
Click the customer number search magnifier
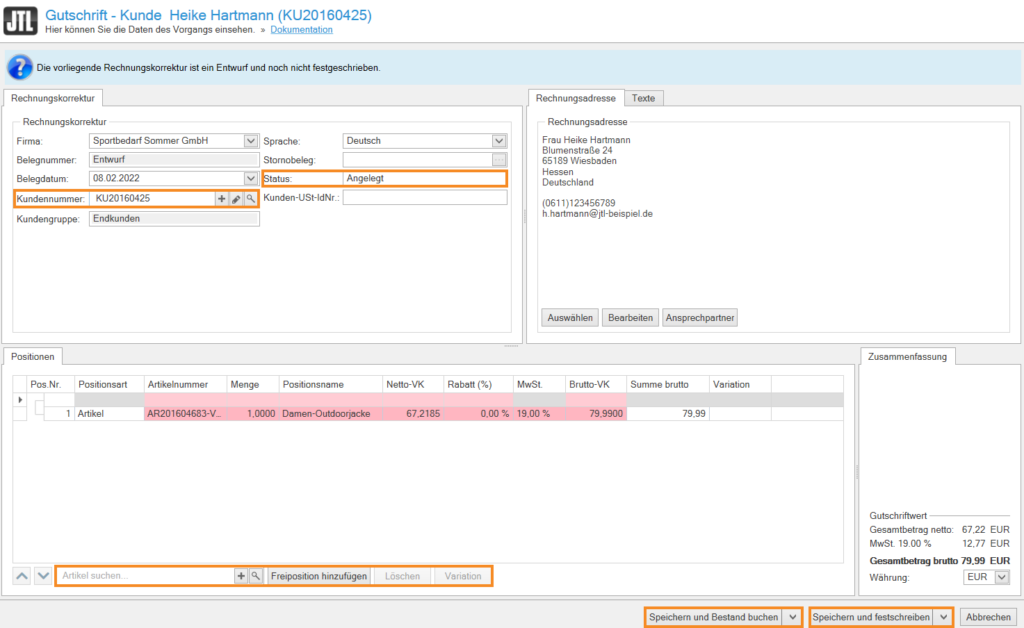point(250,199)
